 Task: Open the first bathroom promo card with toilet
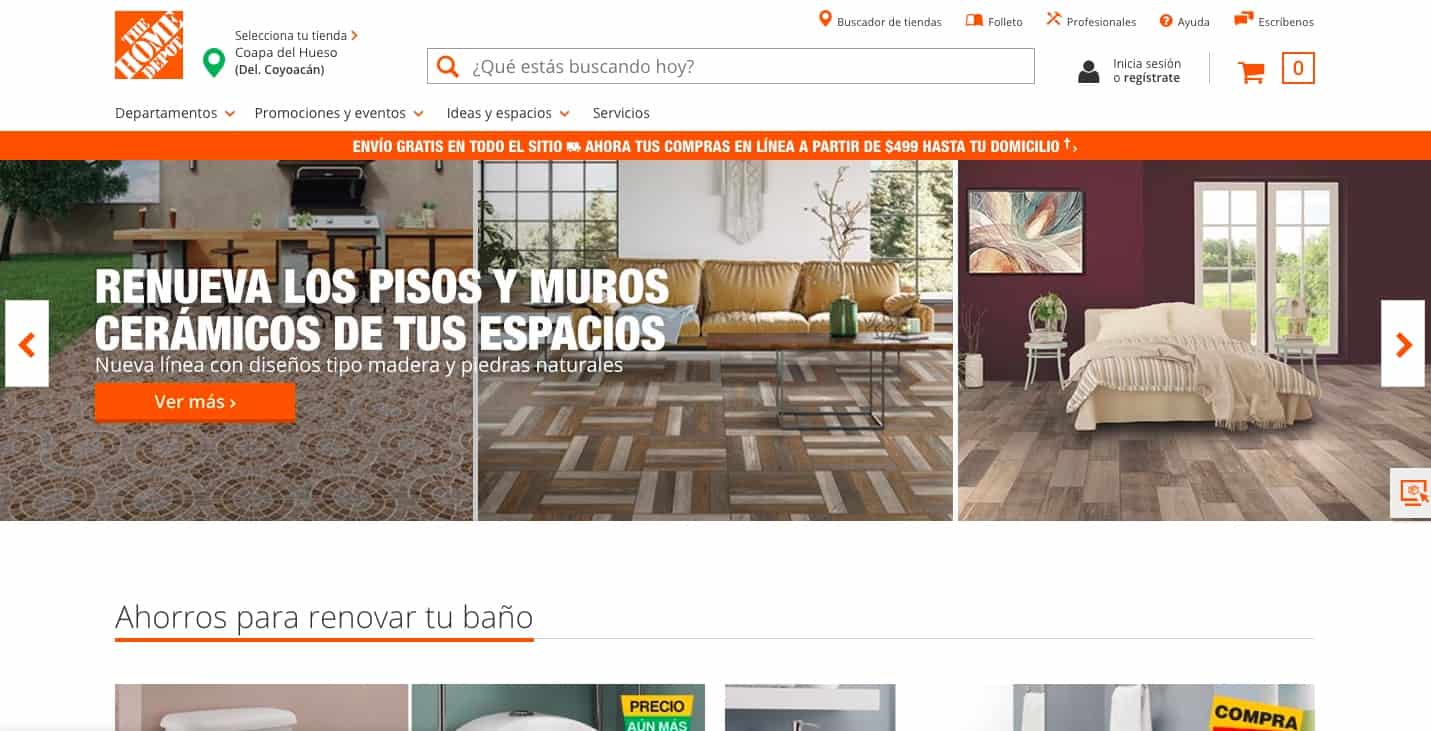(261, 708)
